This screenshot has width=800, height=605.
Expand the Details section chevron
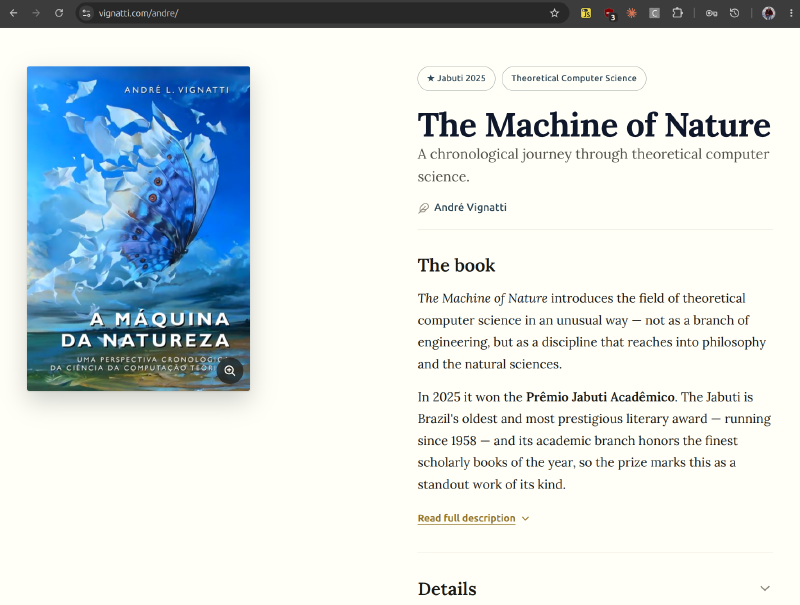(765, 588)
